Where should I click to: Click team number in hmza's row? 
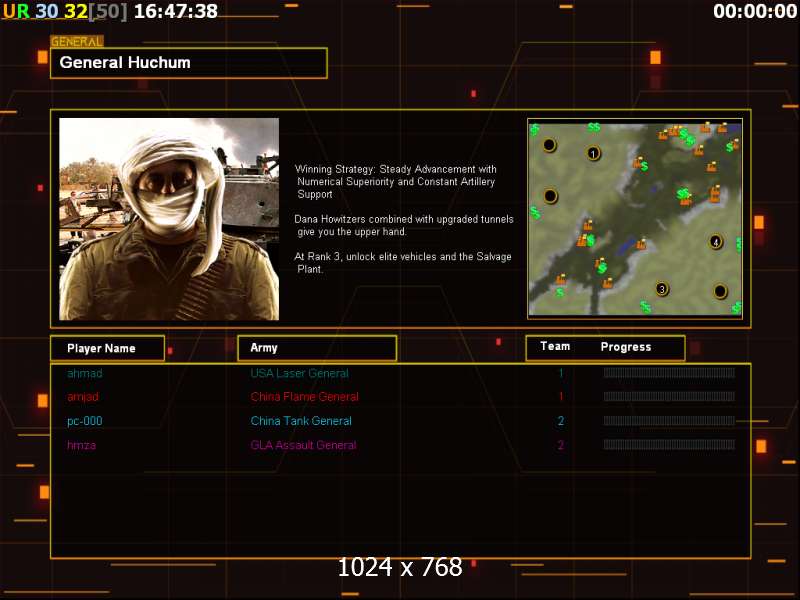click(x=561, y=445)
